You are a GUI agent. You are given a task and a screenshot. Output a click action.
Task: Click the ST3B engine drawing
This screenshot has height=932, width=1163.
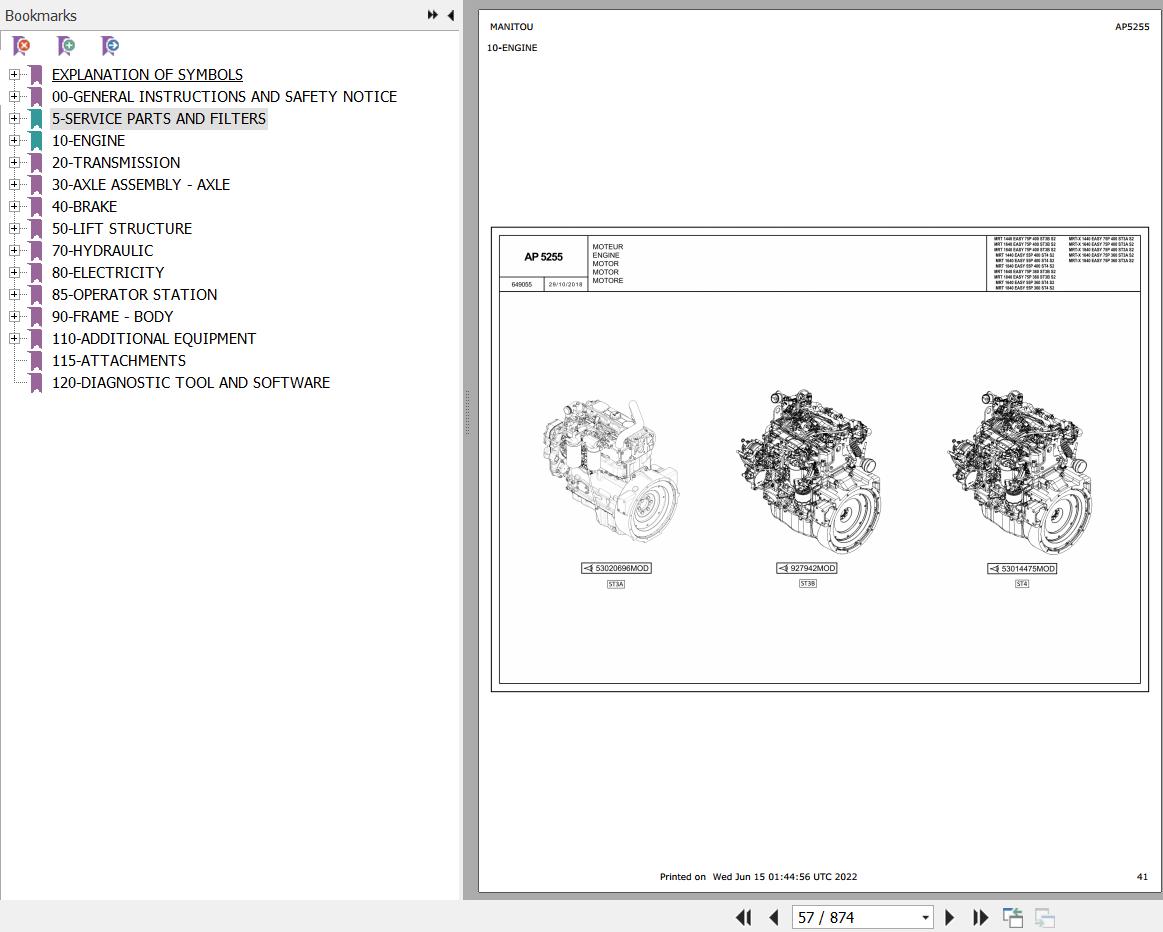[x=808, y=471]
